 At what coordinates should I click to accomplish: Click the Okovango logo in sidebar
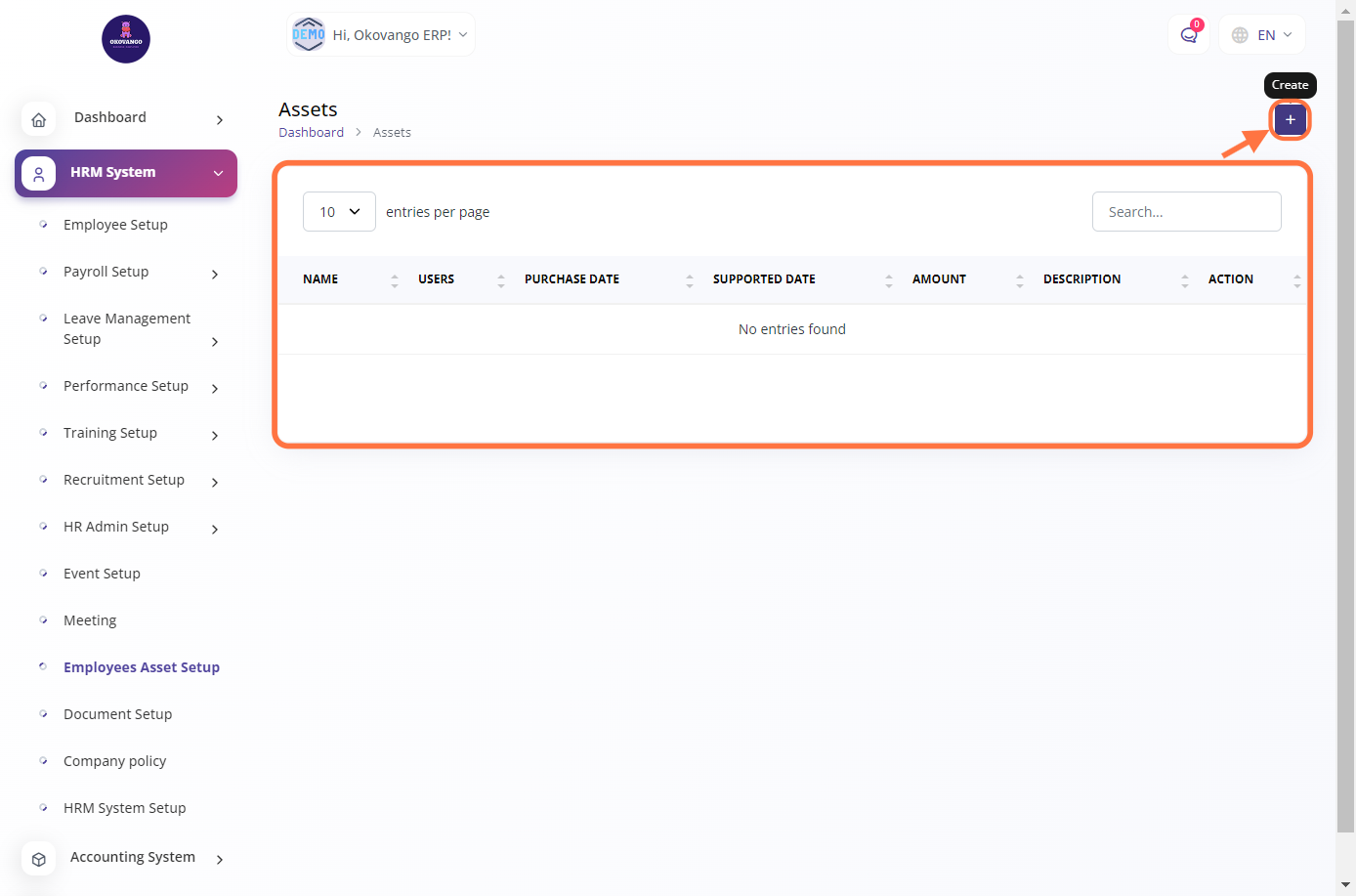126,39
